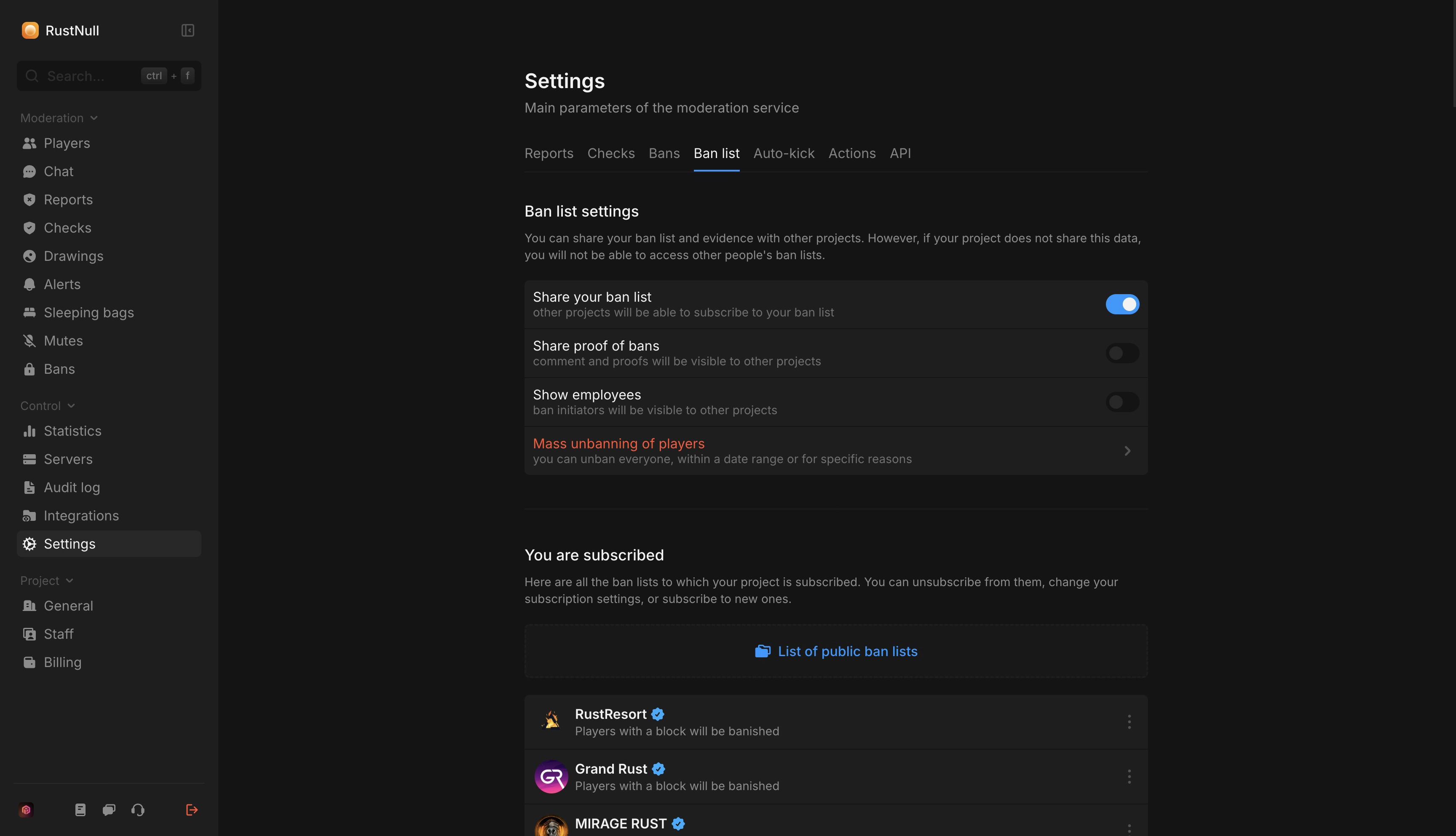
Task: Open the Audit log section
Action: [72, 487]
